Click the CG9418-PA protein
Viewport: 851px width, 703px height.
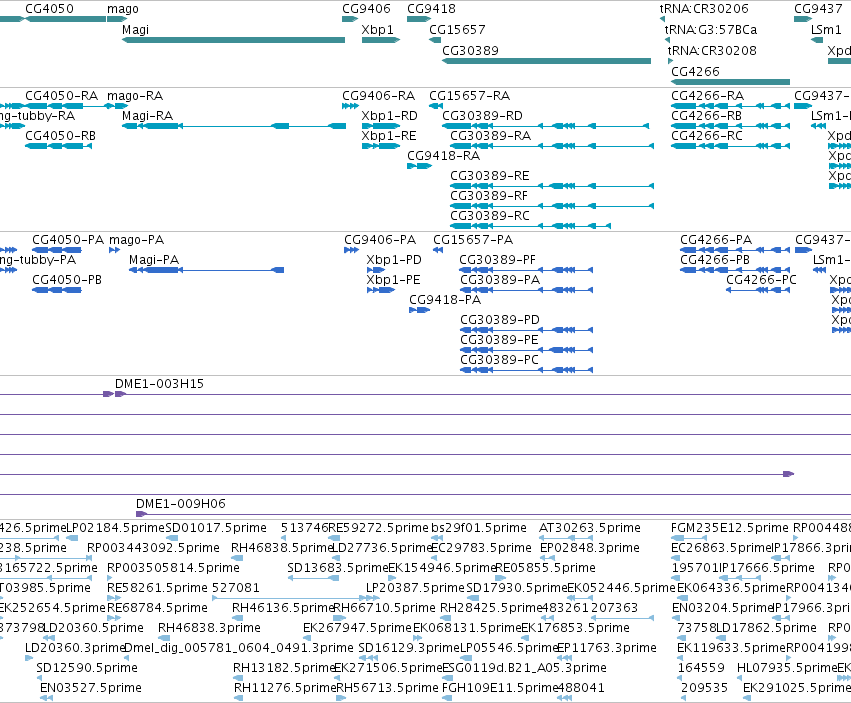tap(420, 310)
